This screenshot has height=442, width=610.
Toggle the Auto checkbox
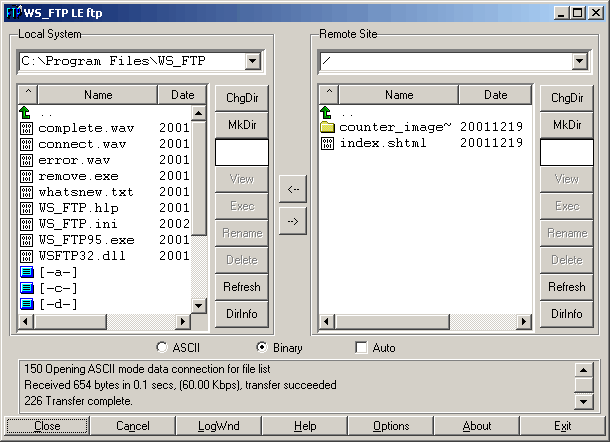pyautogui.click(x=361, y=347)
